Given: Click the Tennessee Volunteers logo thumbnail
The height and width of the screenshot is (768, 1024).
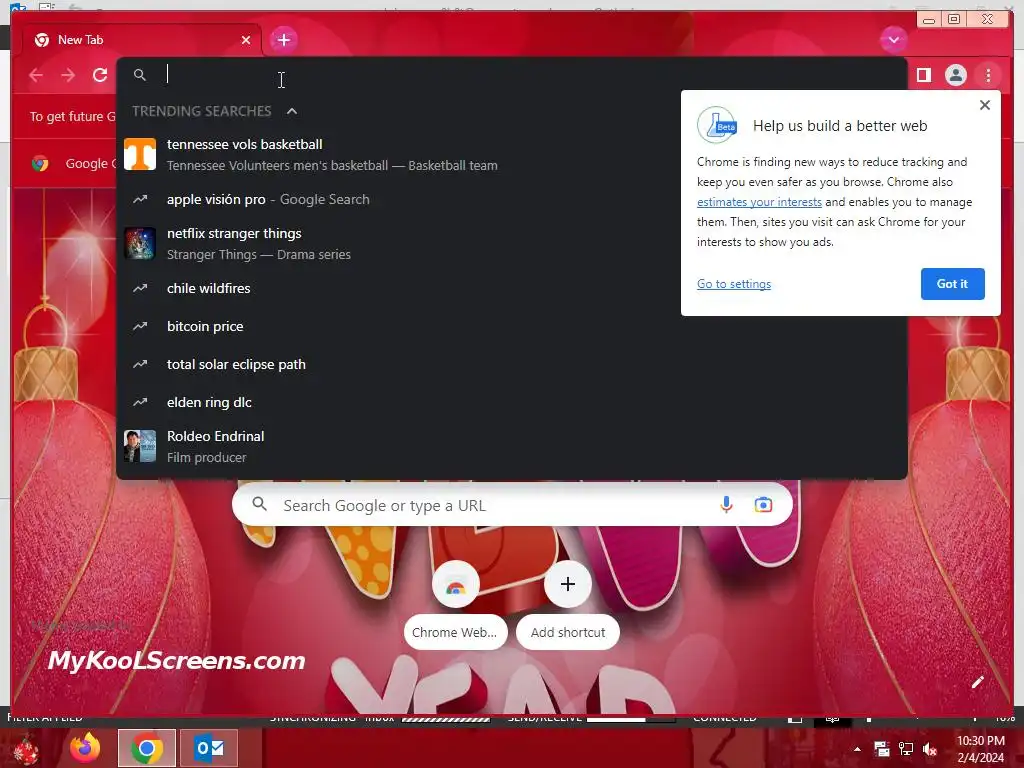Looking at the screenshot, I should [140, 154].
